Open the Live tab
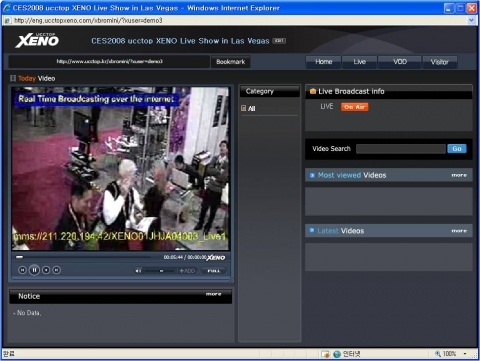 click(359, 62)
